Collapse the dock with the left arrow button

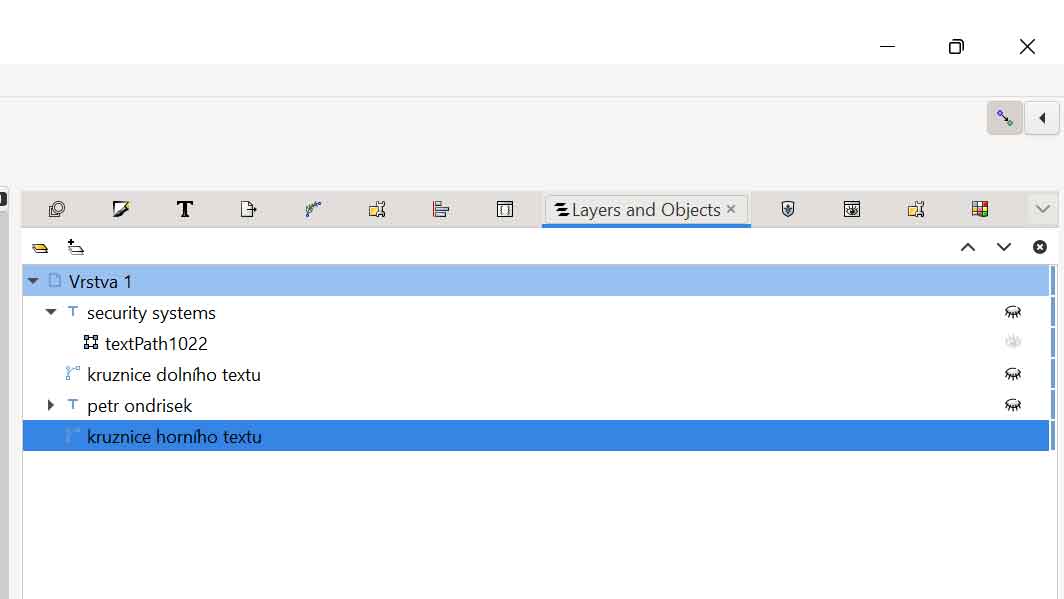1042,118
